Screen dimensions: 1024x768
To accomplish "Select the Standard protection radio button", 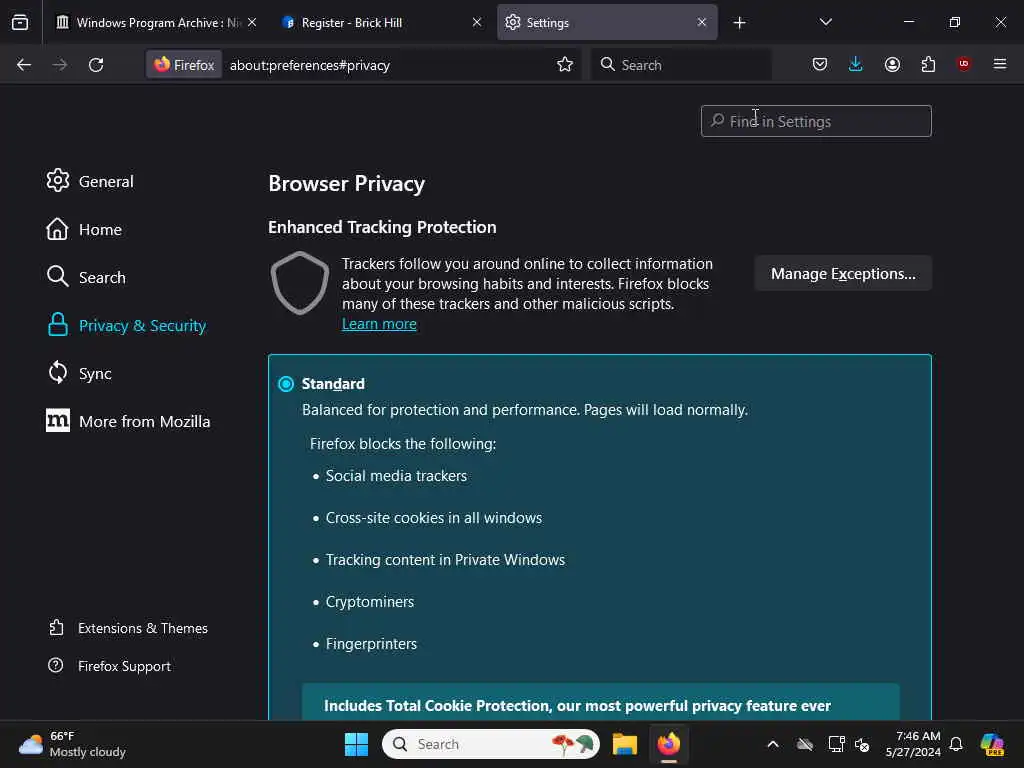I will tap(285, 383).
